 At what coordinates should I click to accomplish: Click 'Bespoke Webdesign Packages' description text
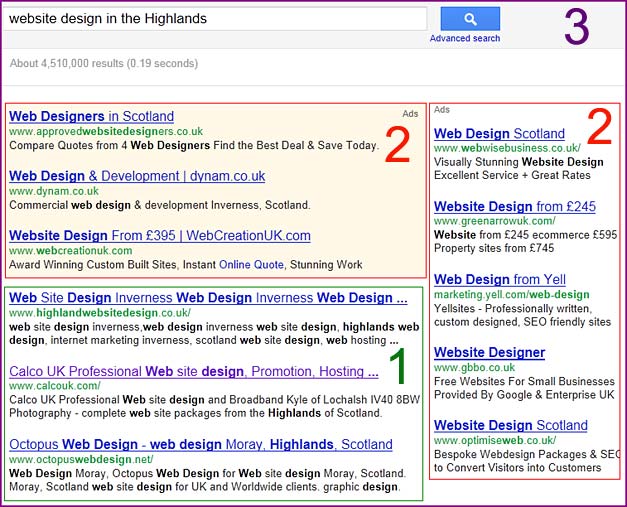[527, 454]
